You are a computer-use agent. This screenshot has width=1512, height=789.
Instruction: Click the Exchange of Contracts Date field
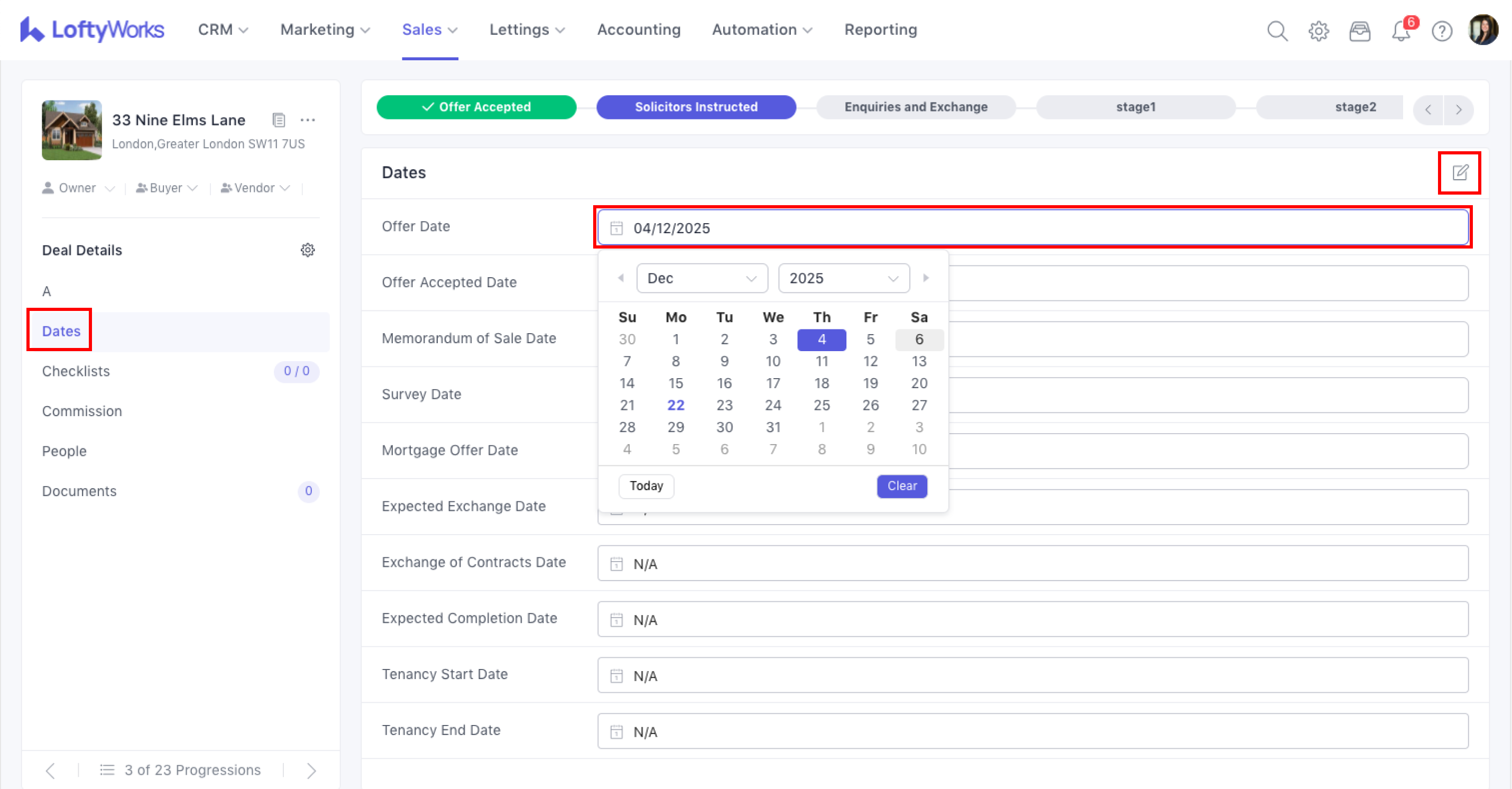1032,564
